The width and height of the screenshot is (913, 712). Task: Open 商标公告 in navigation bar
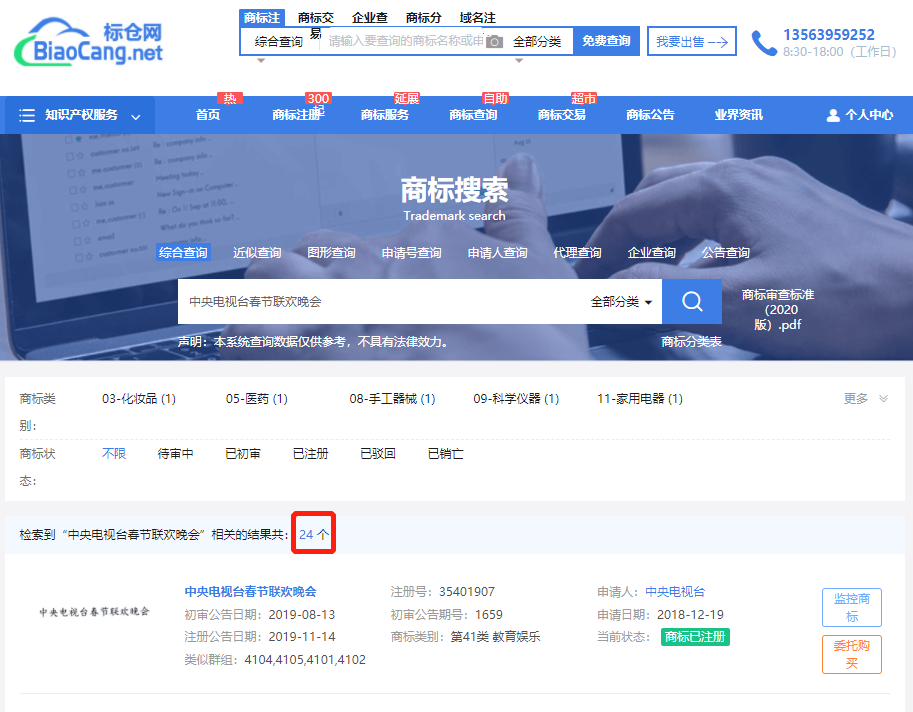[650, 115]
